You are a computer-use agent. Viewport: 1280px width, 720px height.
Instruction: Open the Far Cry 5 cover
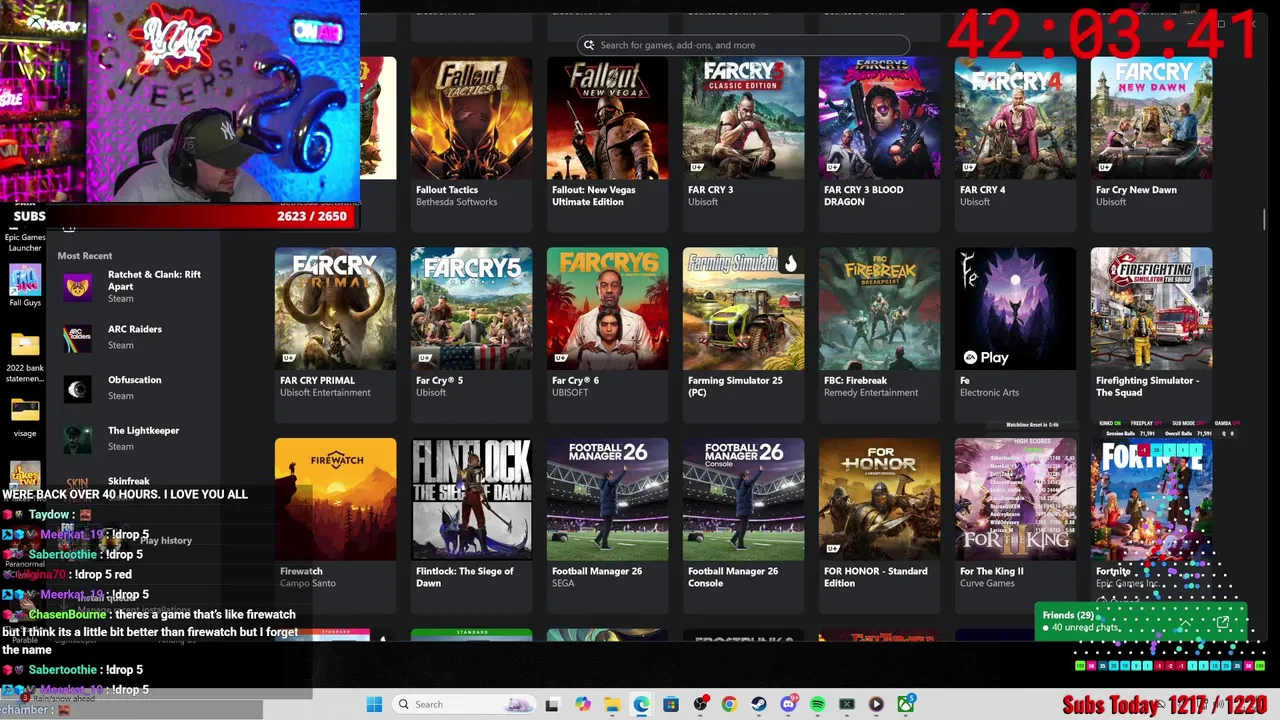[471, 309]
